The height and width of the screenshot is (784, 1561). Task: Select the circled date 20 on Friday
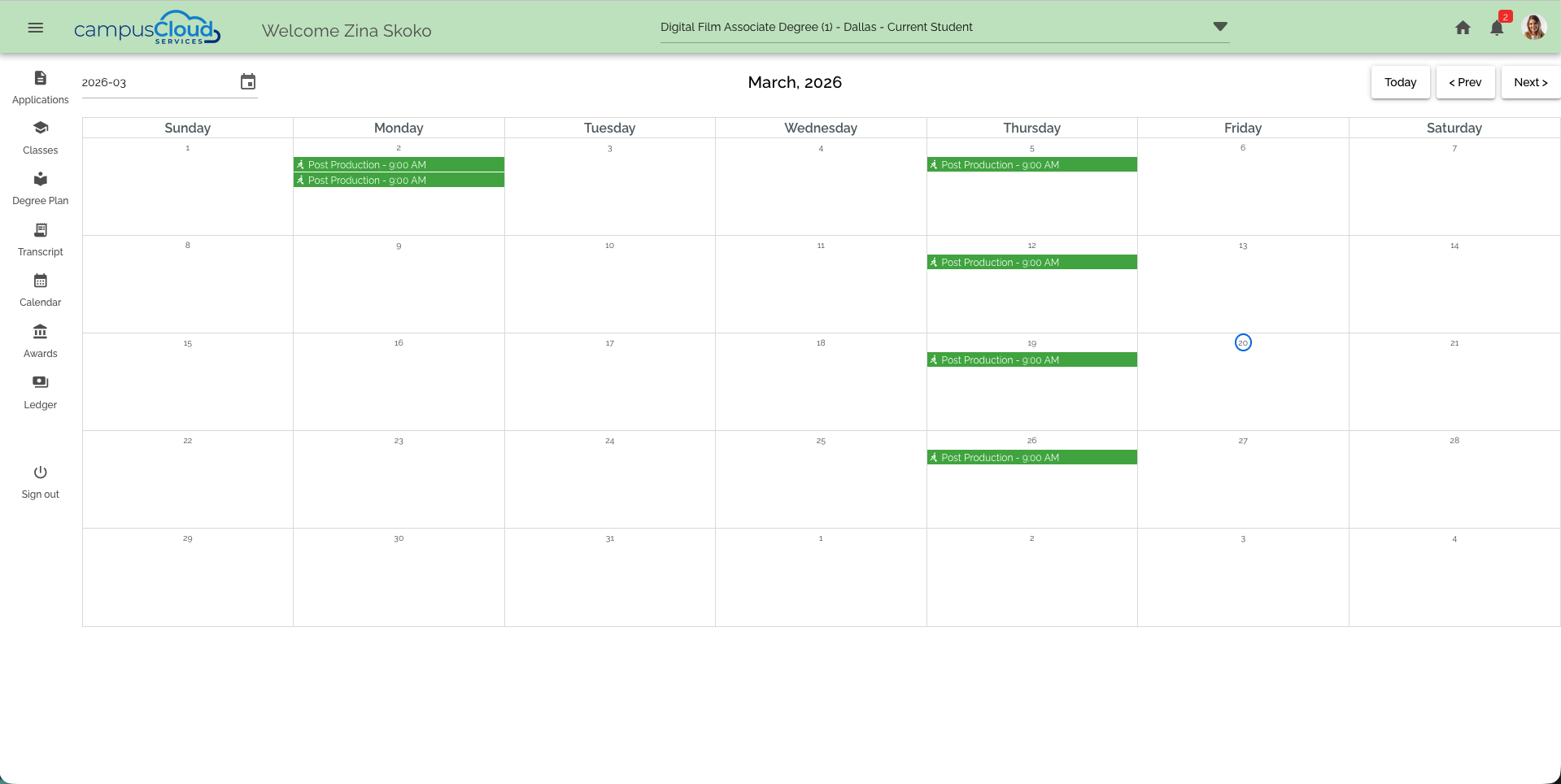(x=1242, y=342)
